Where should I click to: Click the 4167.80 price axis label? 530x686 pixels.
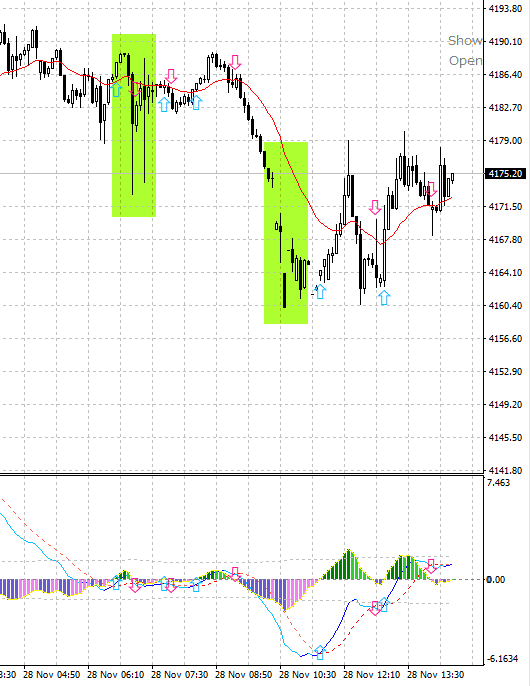click(x=505, y=239)
